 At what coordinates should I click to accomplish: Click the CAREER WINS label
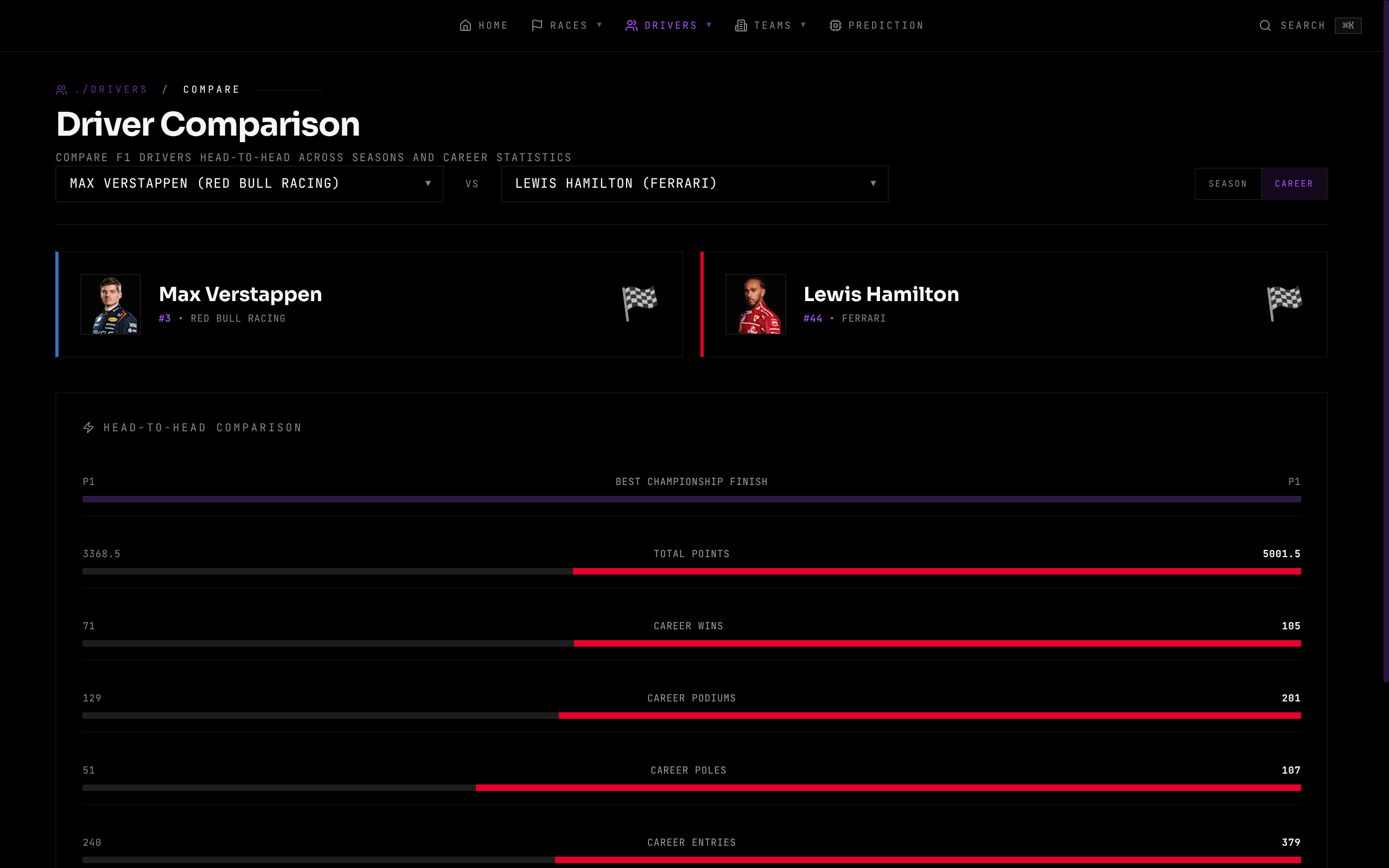tap(688, 626)
